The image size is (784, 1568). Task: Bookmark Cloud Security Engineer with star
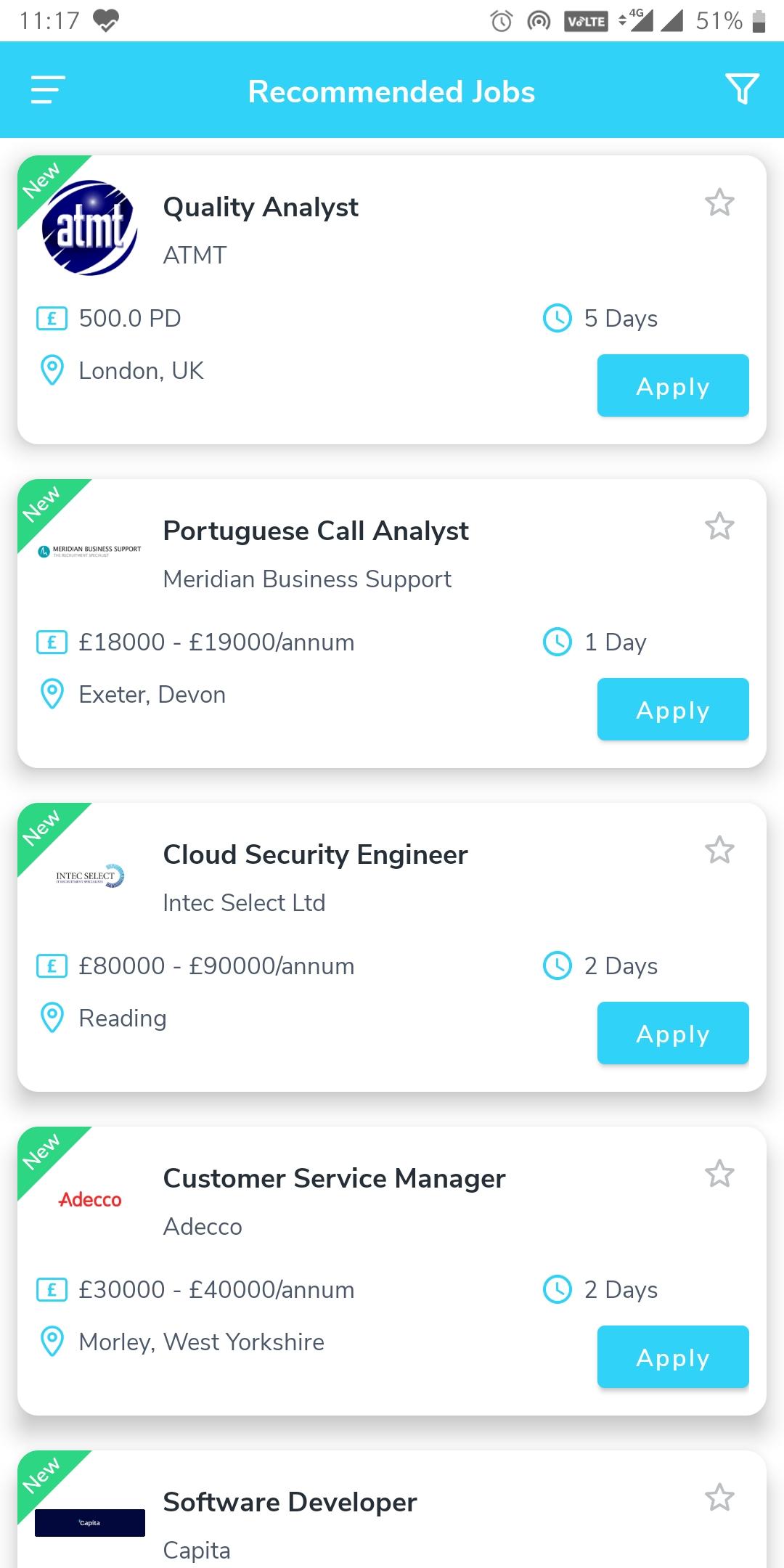(719, 850)
